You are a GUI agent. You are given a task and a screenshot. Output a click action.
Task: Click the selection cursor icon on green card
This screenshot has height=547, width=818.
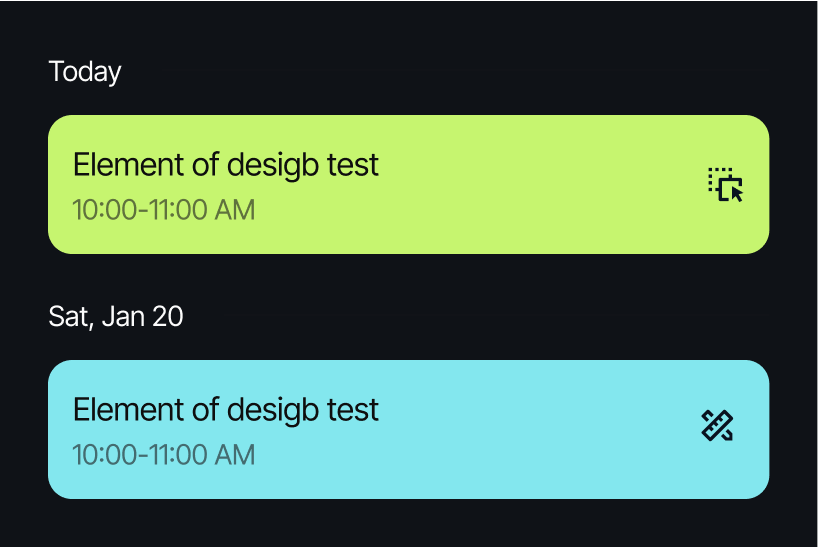pyautogui.click(x=726, y=185)
